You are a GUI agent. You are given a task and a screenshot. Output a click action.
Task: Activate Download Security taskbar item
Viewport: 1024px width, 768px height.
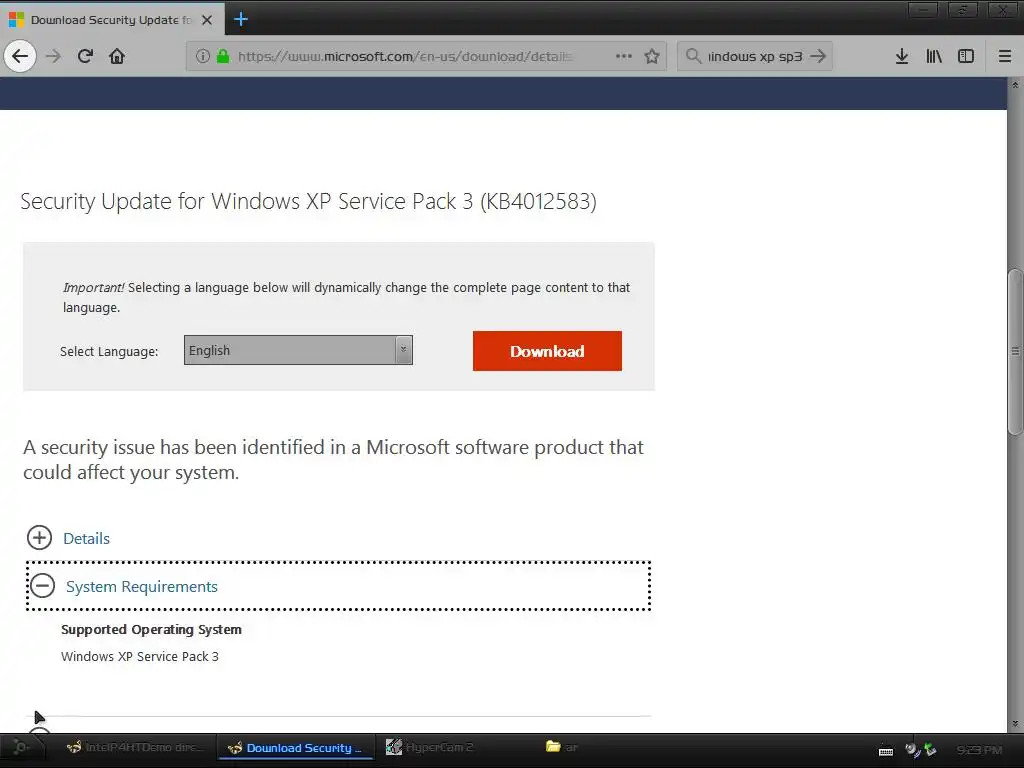[x=296, y=748]
